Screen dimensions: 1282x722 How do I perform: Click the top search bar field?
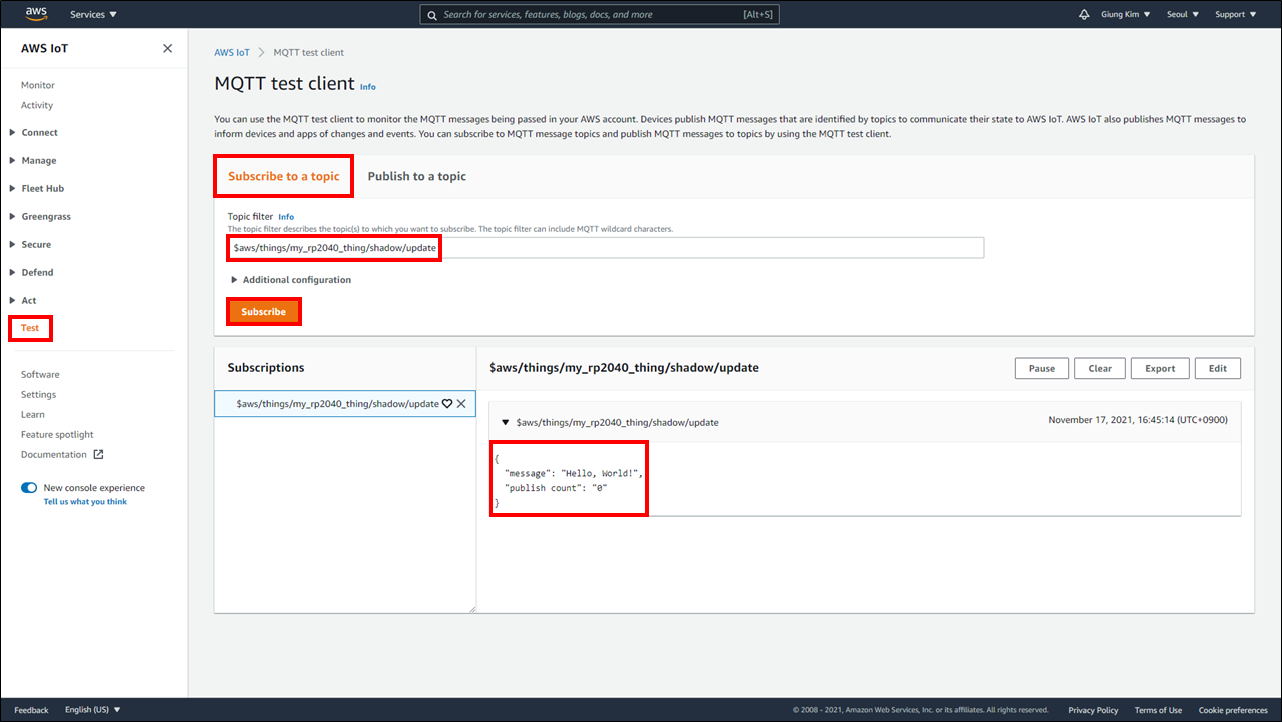pos(599,15)
